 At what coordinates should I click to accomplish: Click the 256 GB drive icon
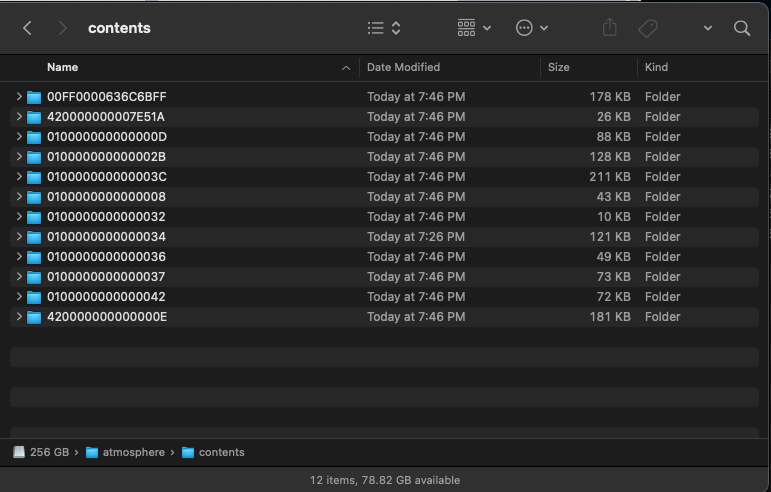[19, 452]
